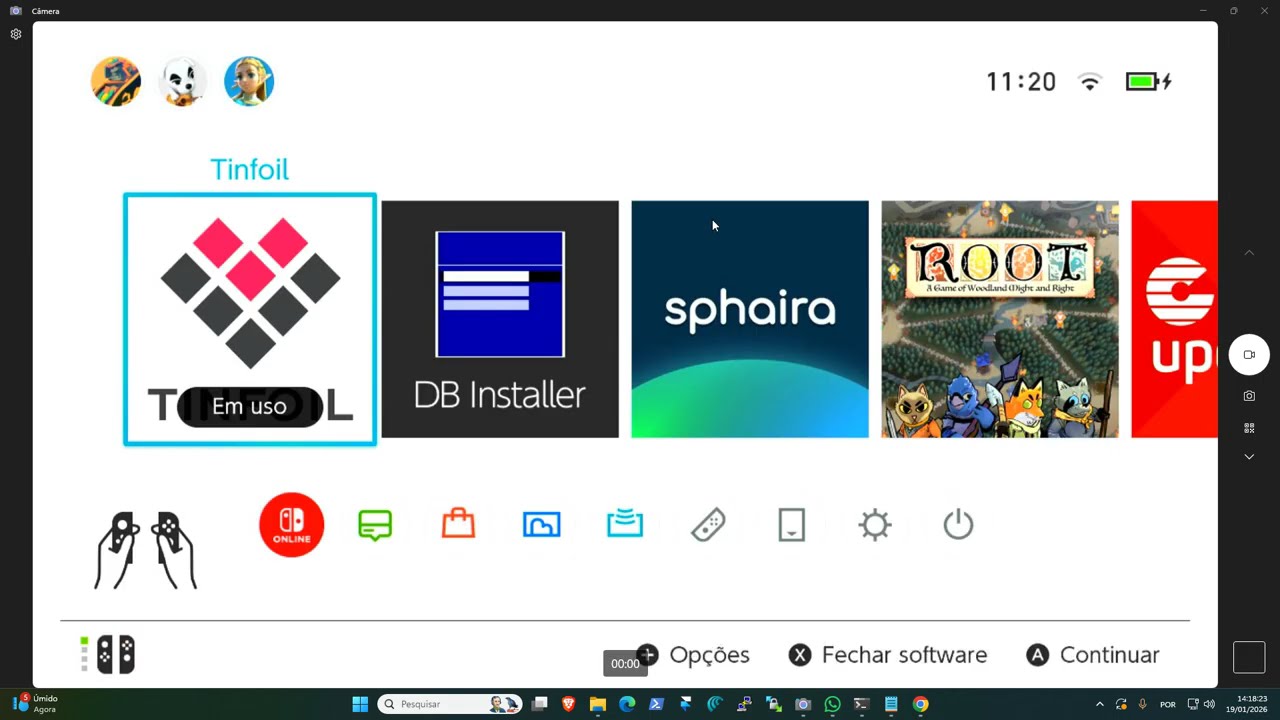Show hidden system tray icons

(x=1100, y=704)
